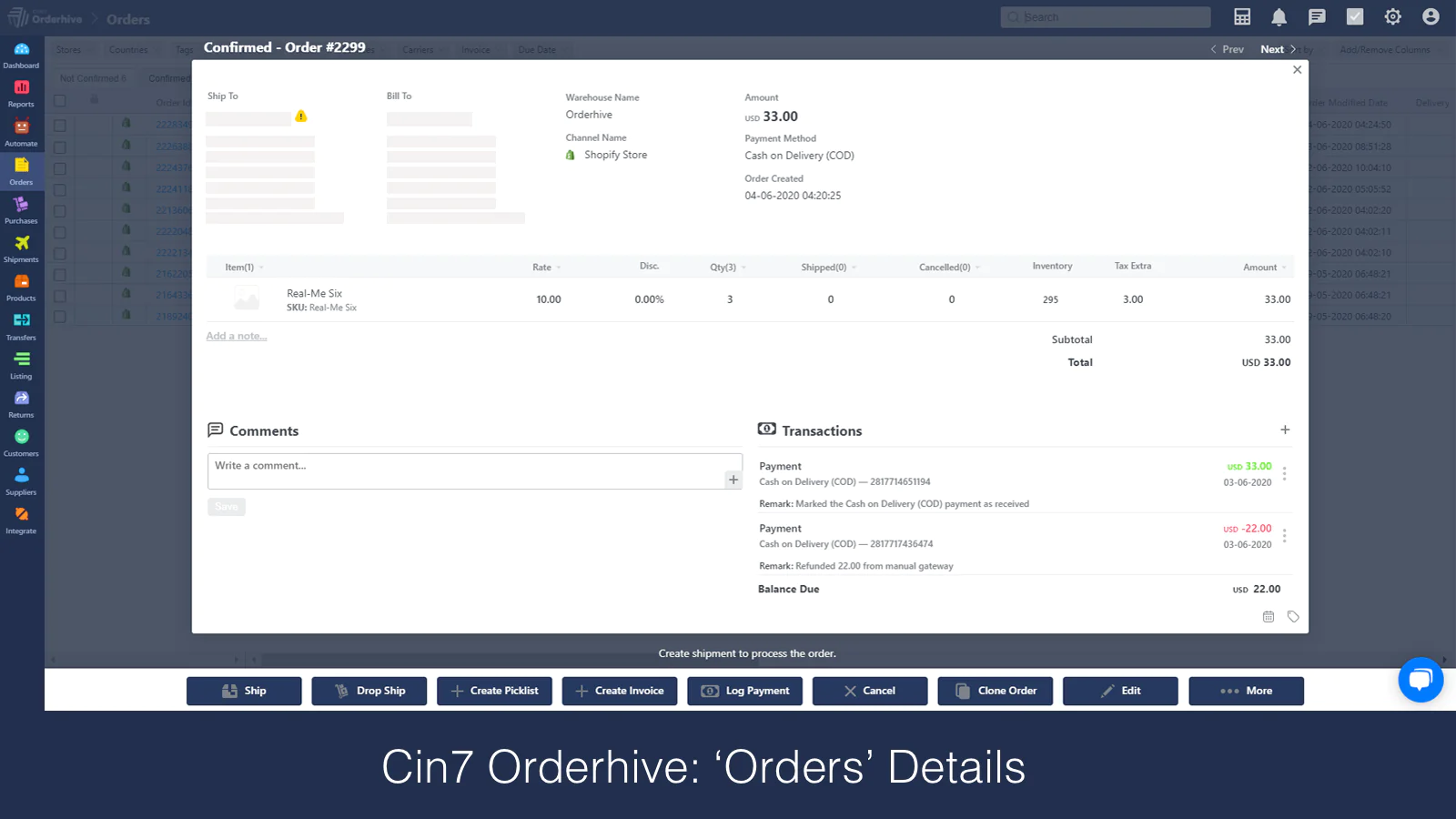Expand the Item(1) column sort arrow
Screen dimensions: 1456x819
pyautogui.click(x=261, y=268)
